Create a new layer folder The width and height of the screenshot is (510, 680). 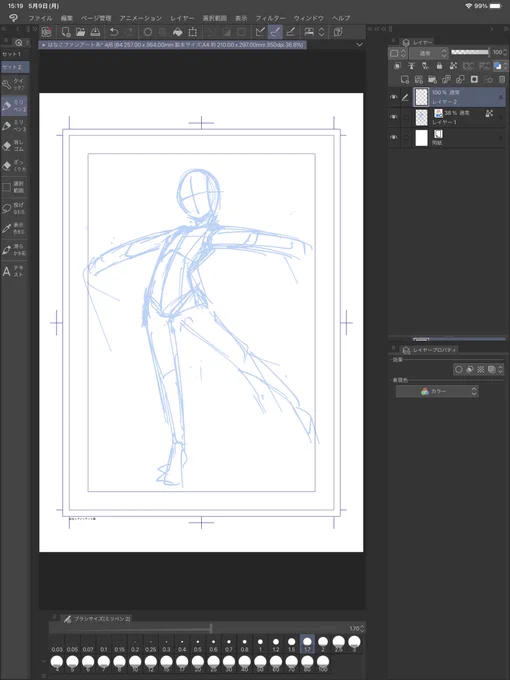click(x=432, y=79)
